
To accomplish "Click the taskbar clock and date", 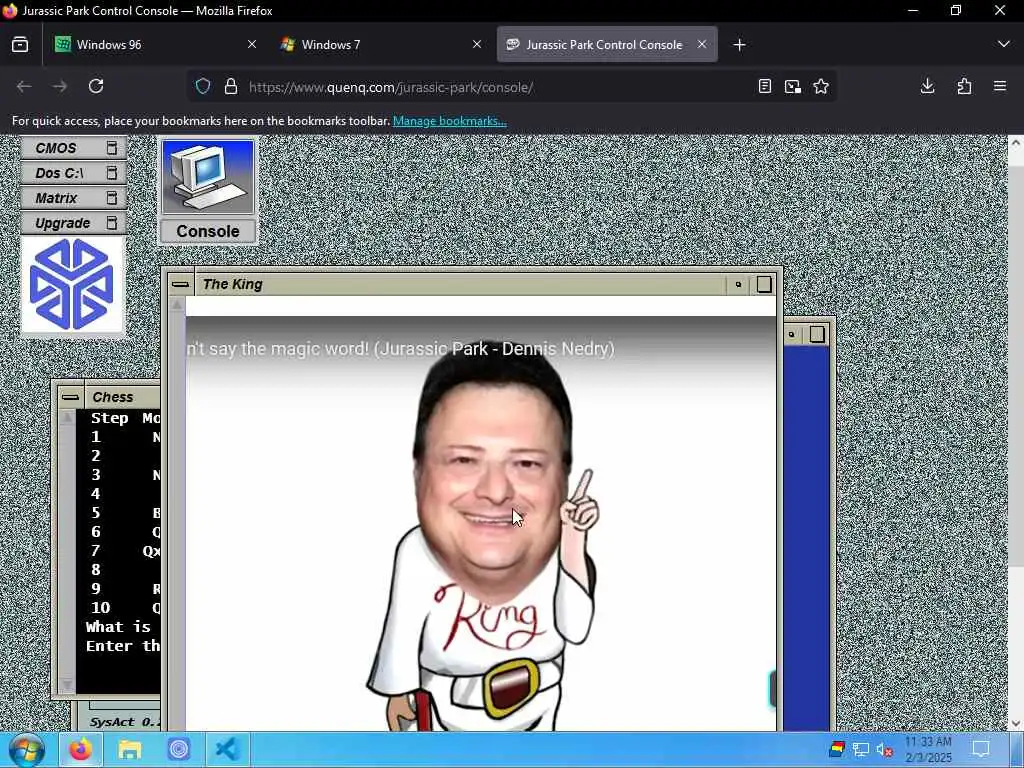I will coord(928,750).
